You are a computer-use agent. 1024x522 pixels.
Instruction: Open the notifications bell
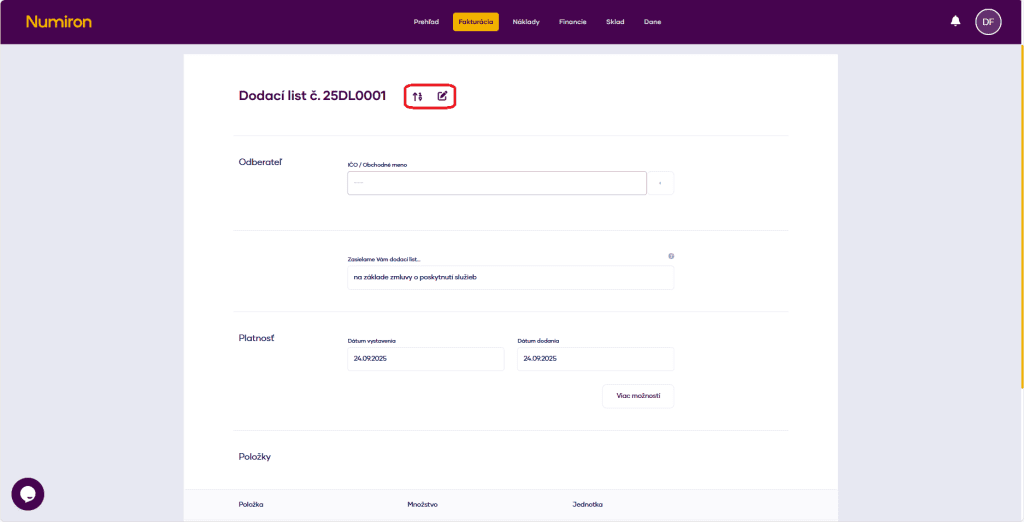(955, 21)
